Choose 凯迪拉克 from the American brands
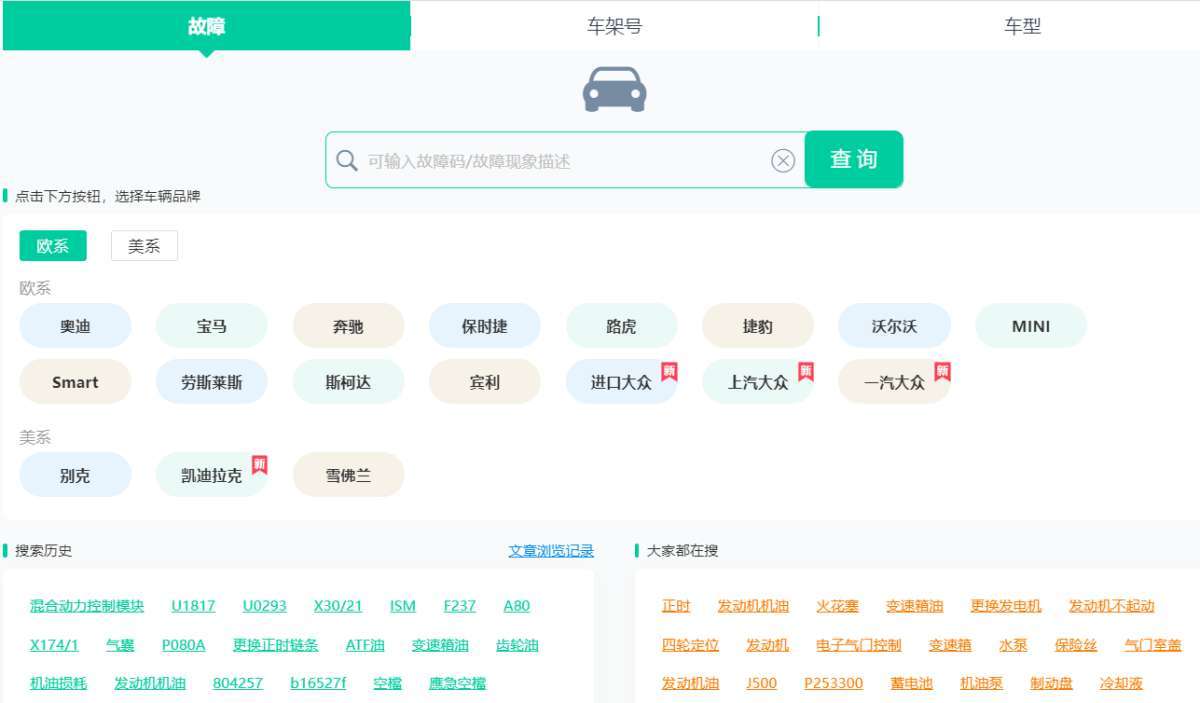Viewport: 1200px width, 703px height. (211, 474)
